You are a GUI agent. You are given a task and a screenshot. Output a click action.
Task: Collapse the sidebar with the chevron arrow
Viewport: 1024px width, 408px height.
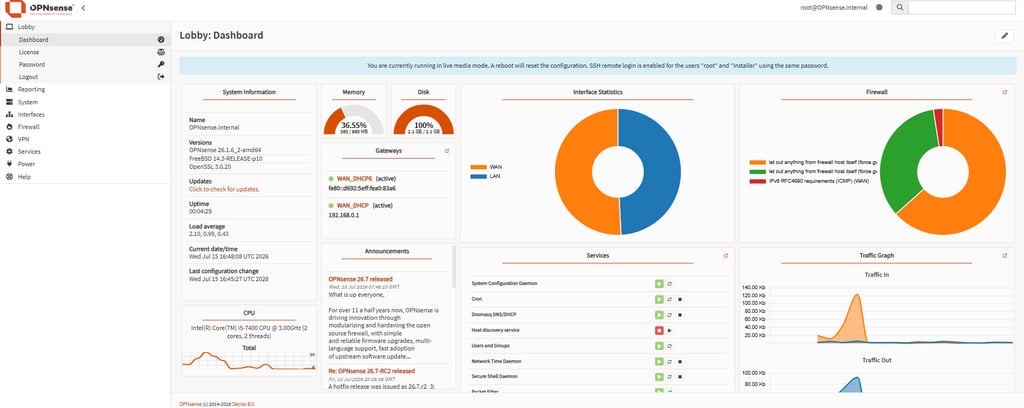tap(83, 8)
